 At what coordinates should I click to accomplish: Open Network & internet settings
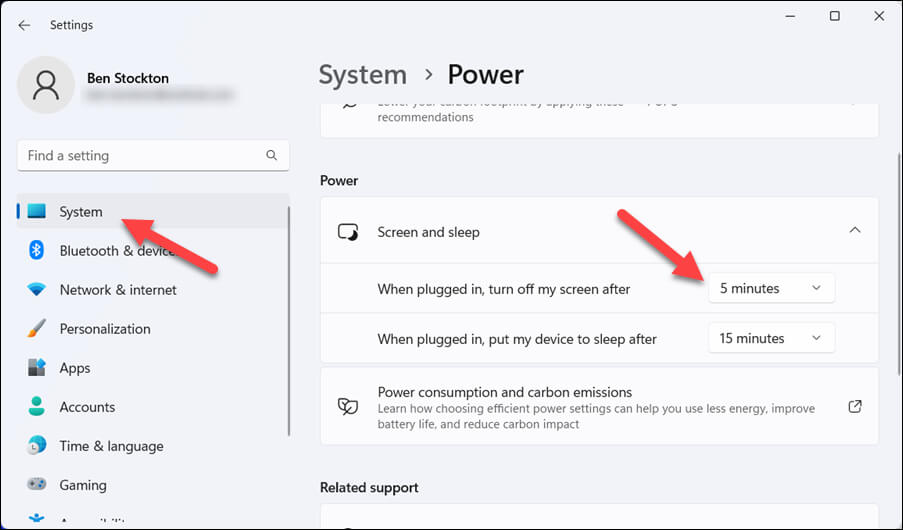118,290
